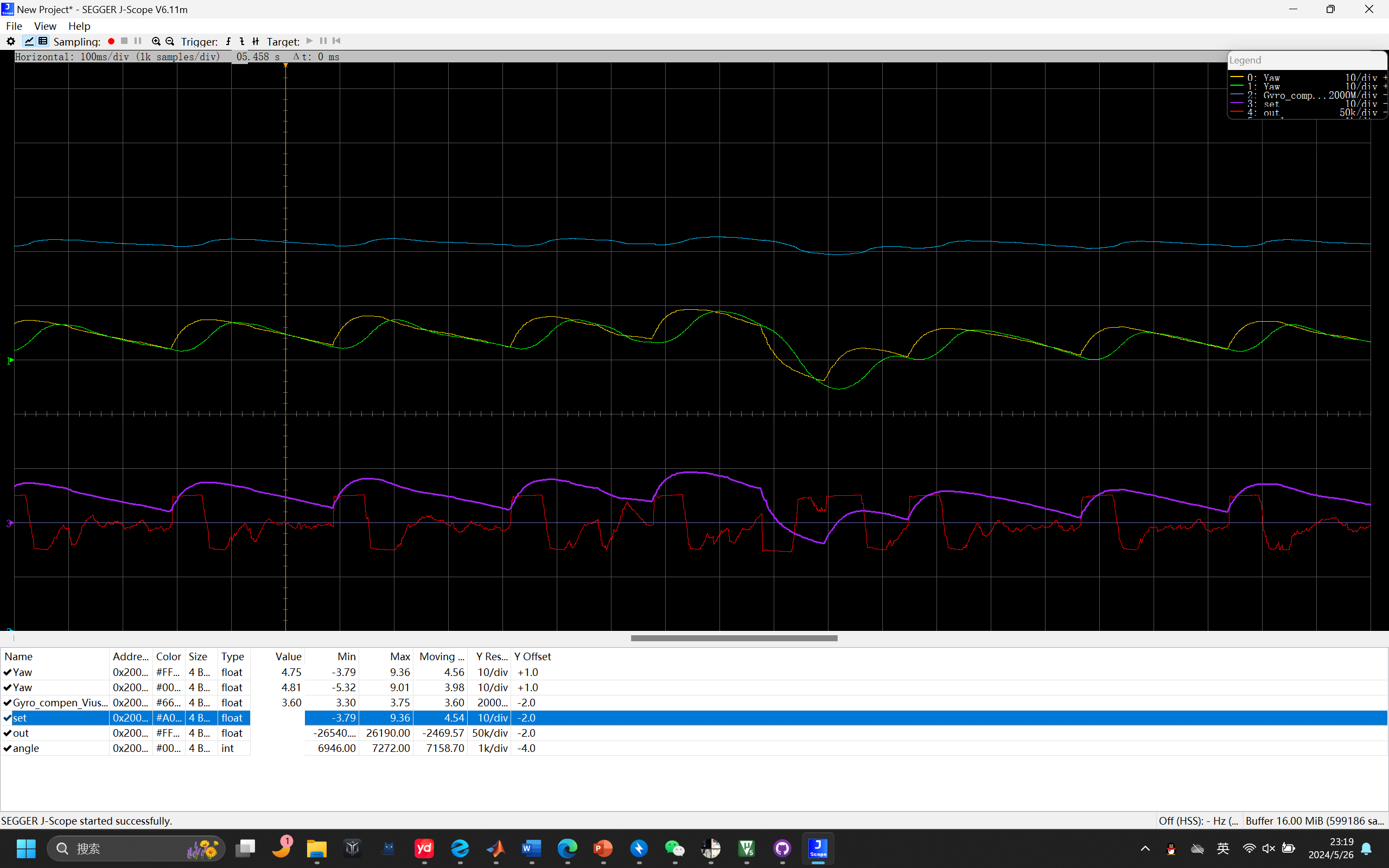Click the Max column header

click(x=399, y=656)
